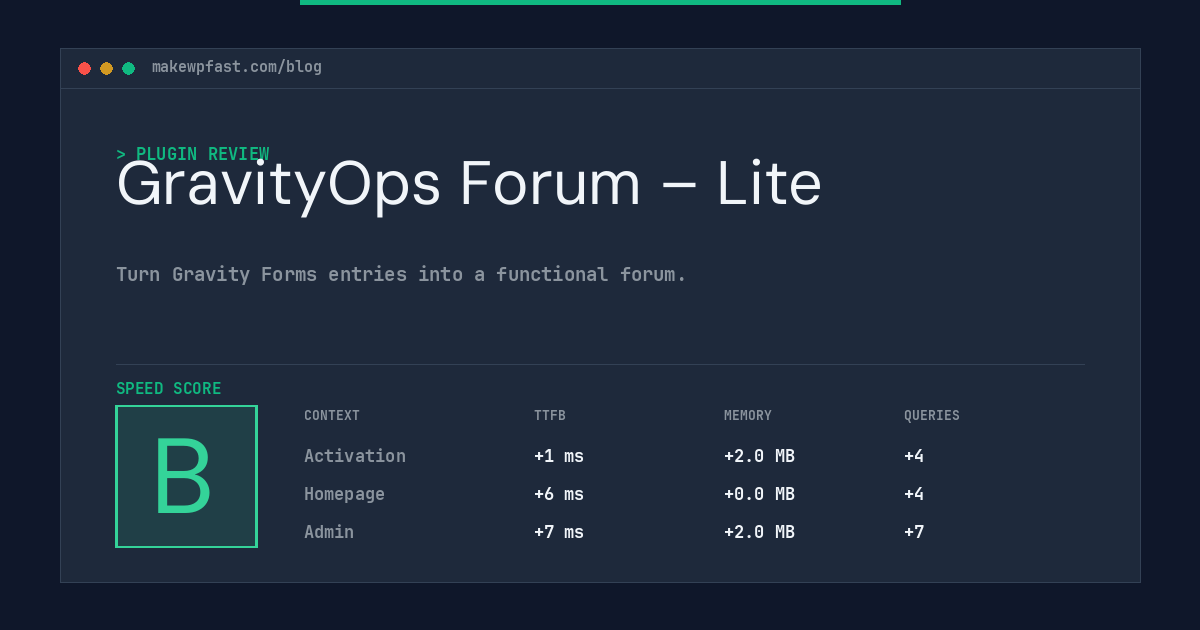The image size is (1200, 630).
Task: Click the Admin queries value +7
Action: click(914, 532)
